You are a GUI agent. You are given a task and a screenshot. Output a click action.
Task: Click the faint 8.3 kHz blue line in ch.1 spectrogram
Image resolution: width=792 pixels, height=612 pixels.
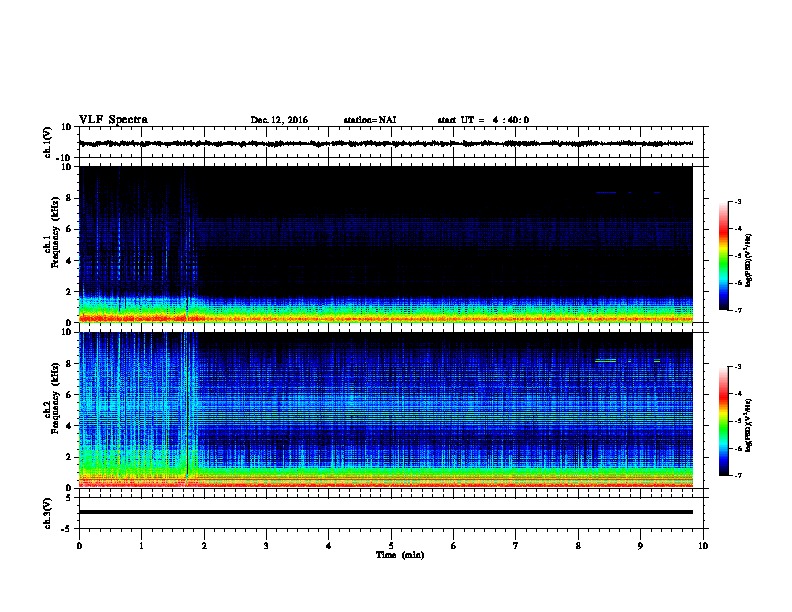coord(606,192)
